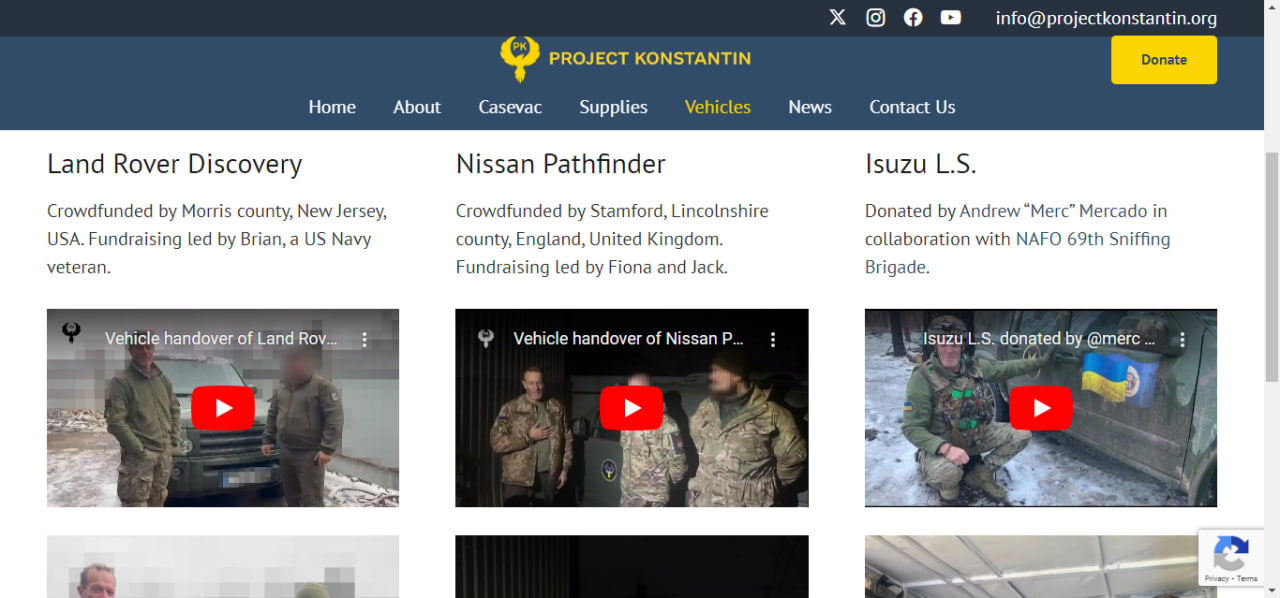Viewport: 1280px width, 598px height.
Task: Click channel avatar on Nissan video
Action: point(486,338)
